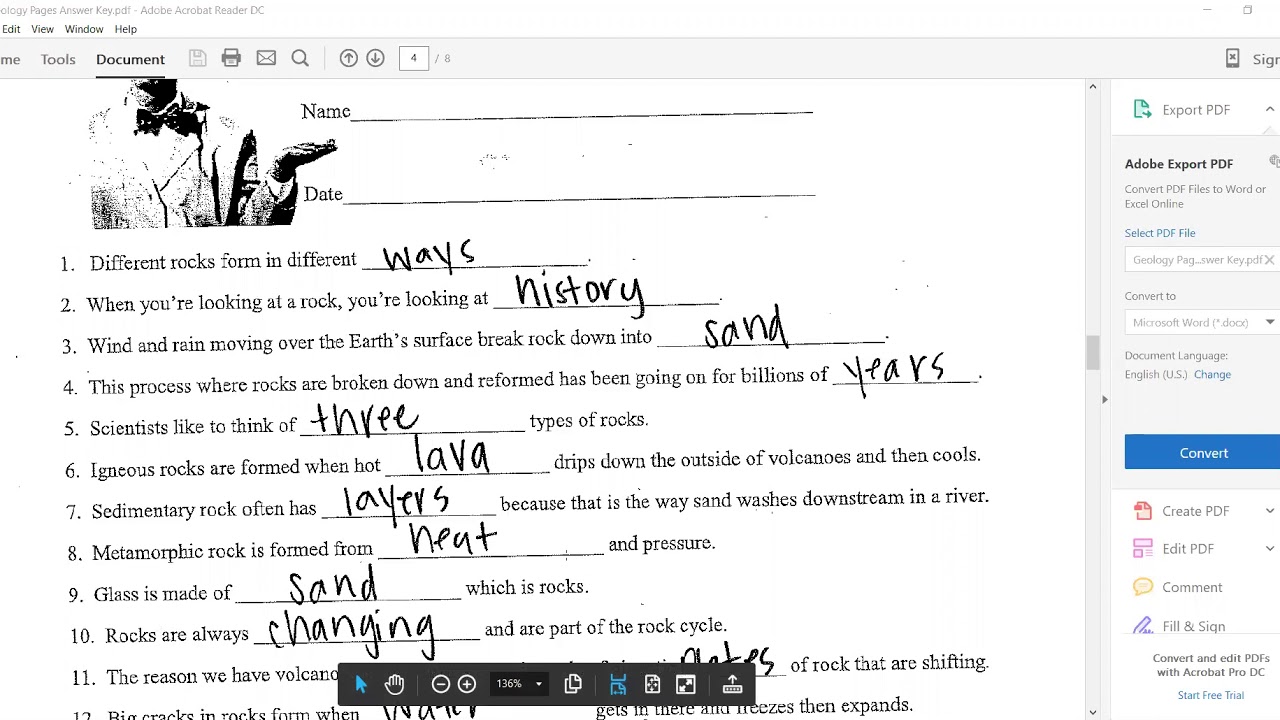
Task: Go to next page arrow
Action: coord(375,58)
